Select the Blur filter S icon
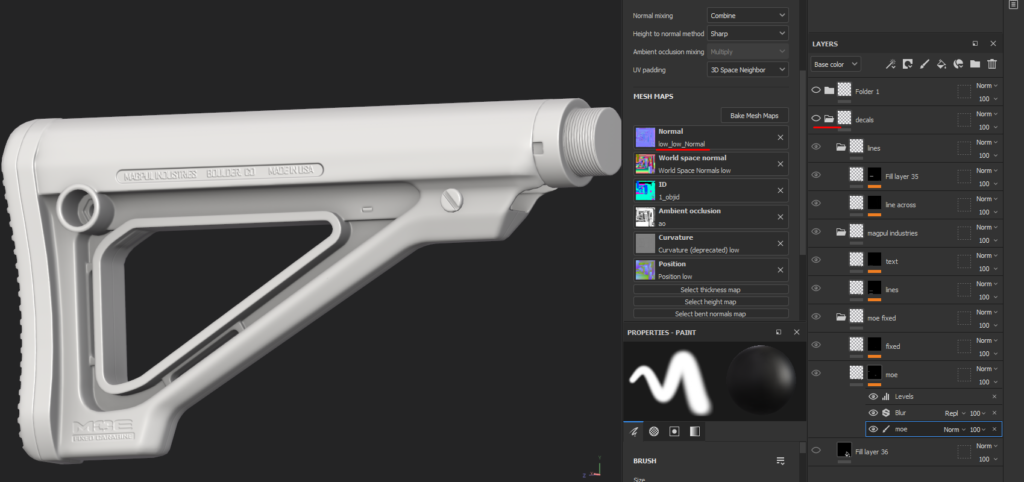Screen dimensions: 1024x482 coord(886,413)
